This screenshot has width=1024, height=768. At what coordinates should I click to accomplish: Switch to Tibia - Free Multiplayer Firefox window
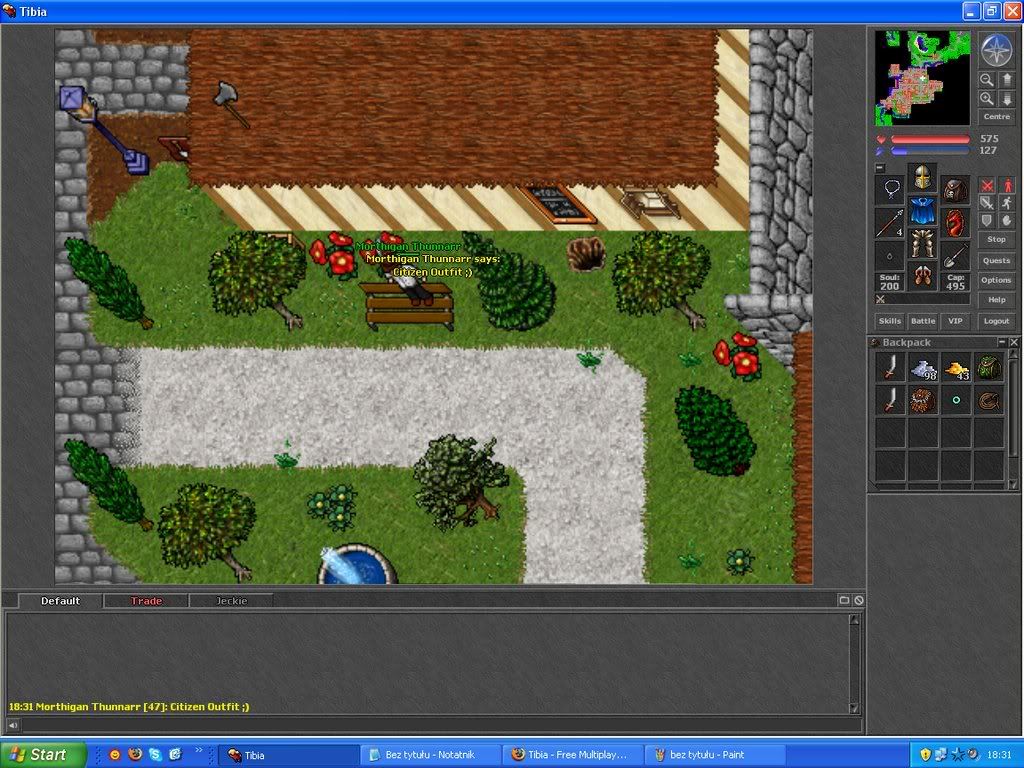[573, 755]
